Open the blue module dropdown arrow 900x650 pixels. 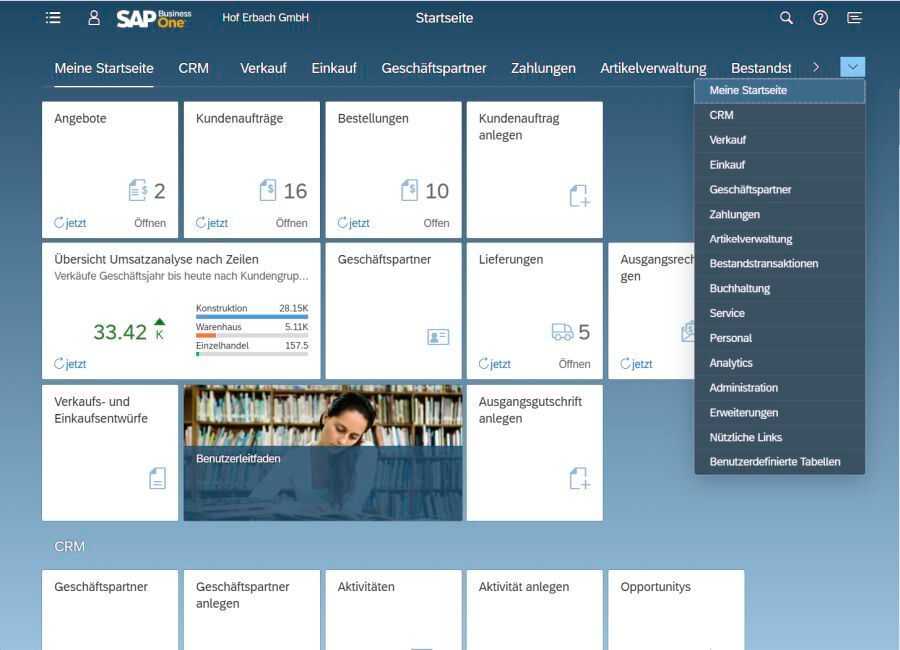[x=851, y=67]
